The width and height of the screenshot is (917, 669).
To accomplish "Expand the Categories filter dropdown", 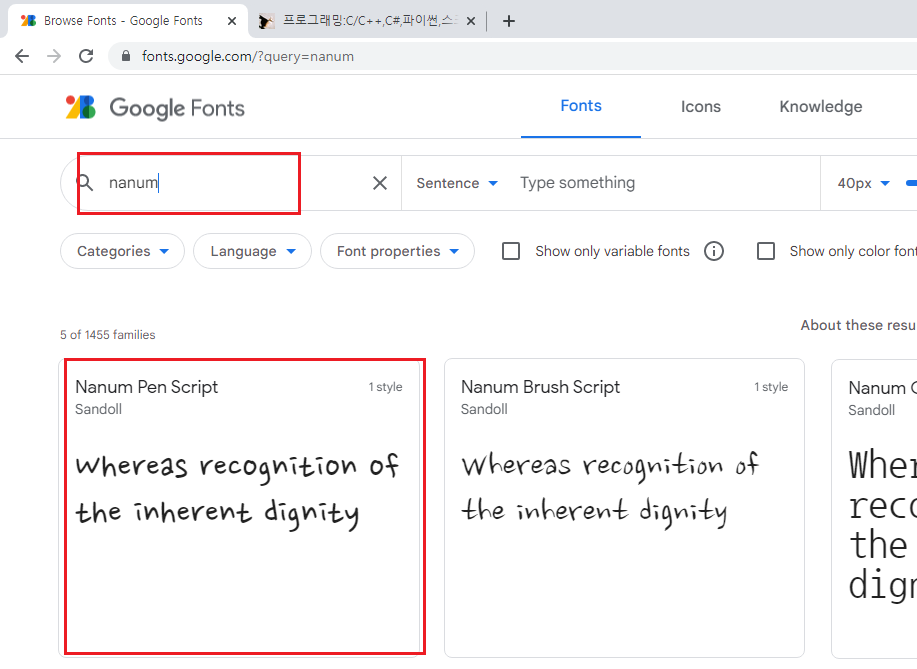I will [x=122, y=251].
